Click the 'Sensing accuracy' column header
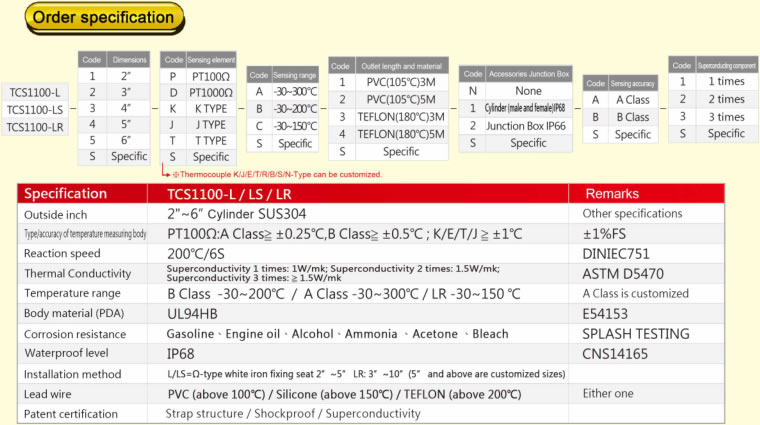 [x=632, y=83]
